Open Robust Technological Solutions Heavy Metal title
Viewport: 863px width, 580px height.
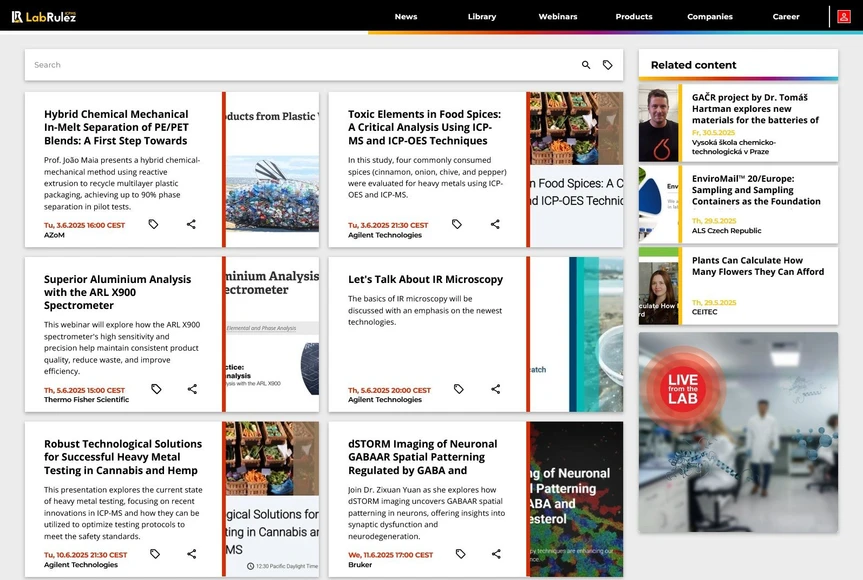coord(123,457)
